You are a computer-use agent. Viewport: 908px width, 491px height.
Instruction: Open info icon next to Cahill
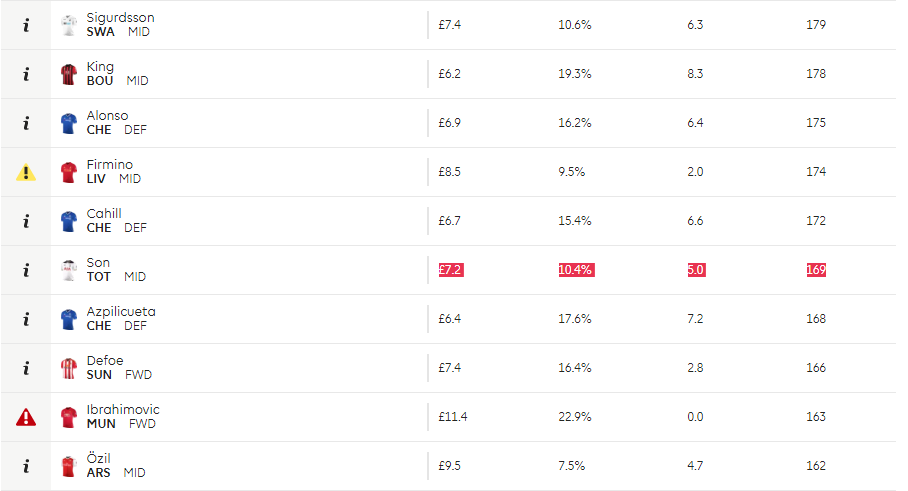point(26,221)
